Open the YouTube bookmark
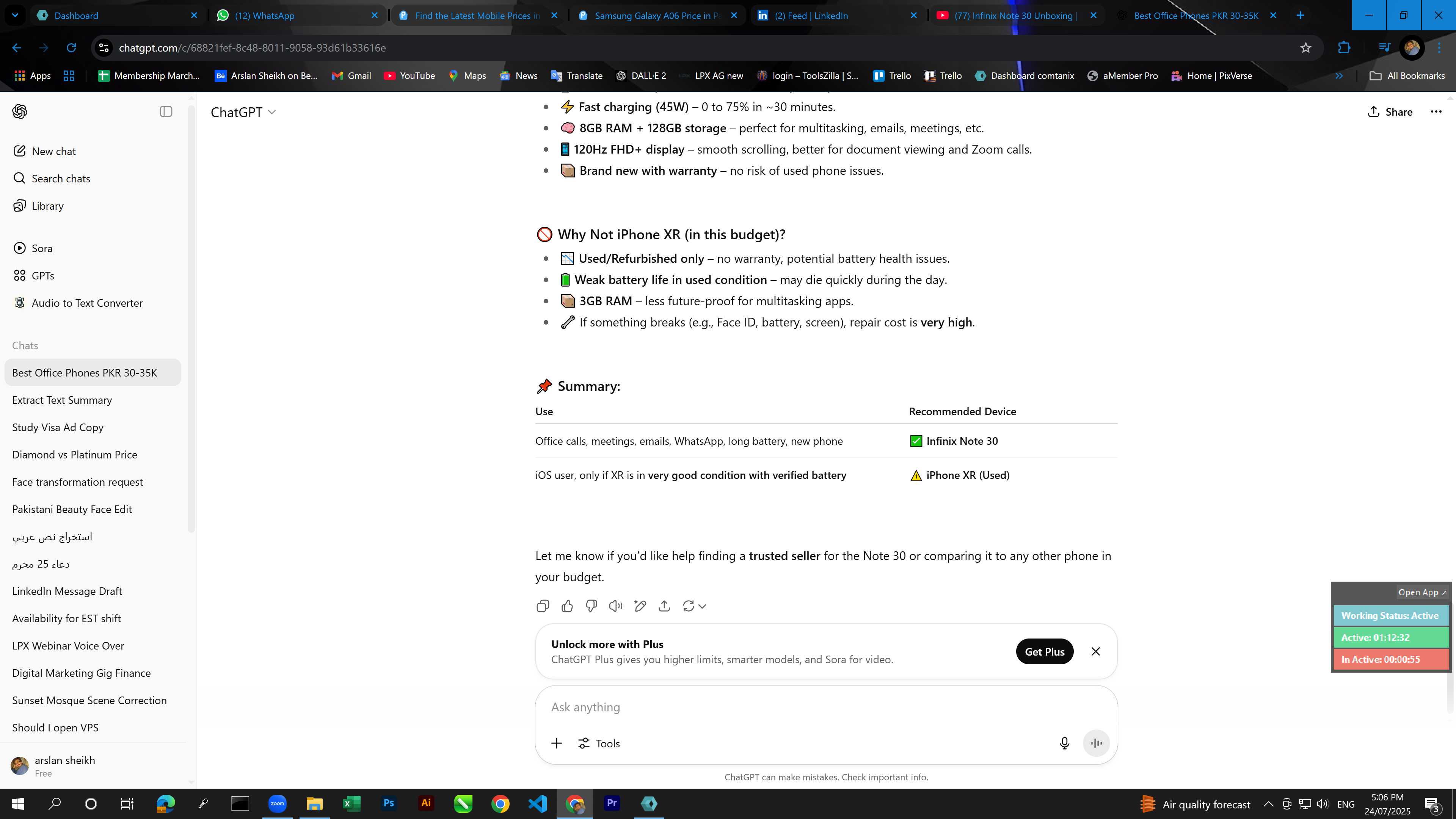The image size is (1456, 819). pos(409,76)
